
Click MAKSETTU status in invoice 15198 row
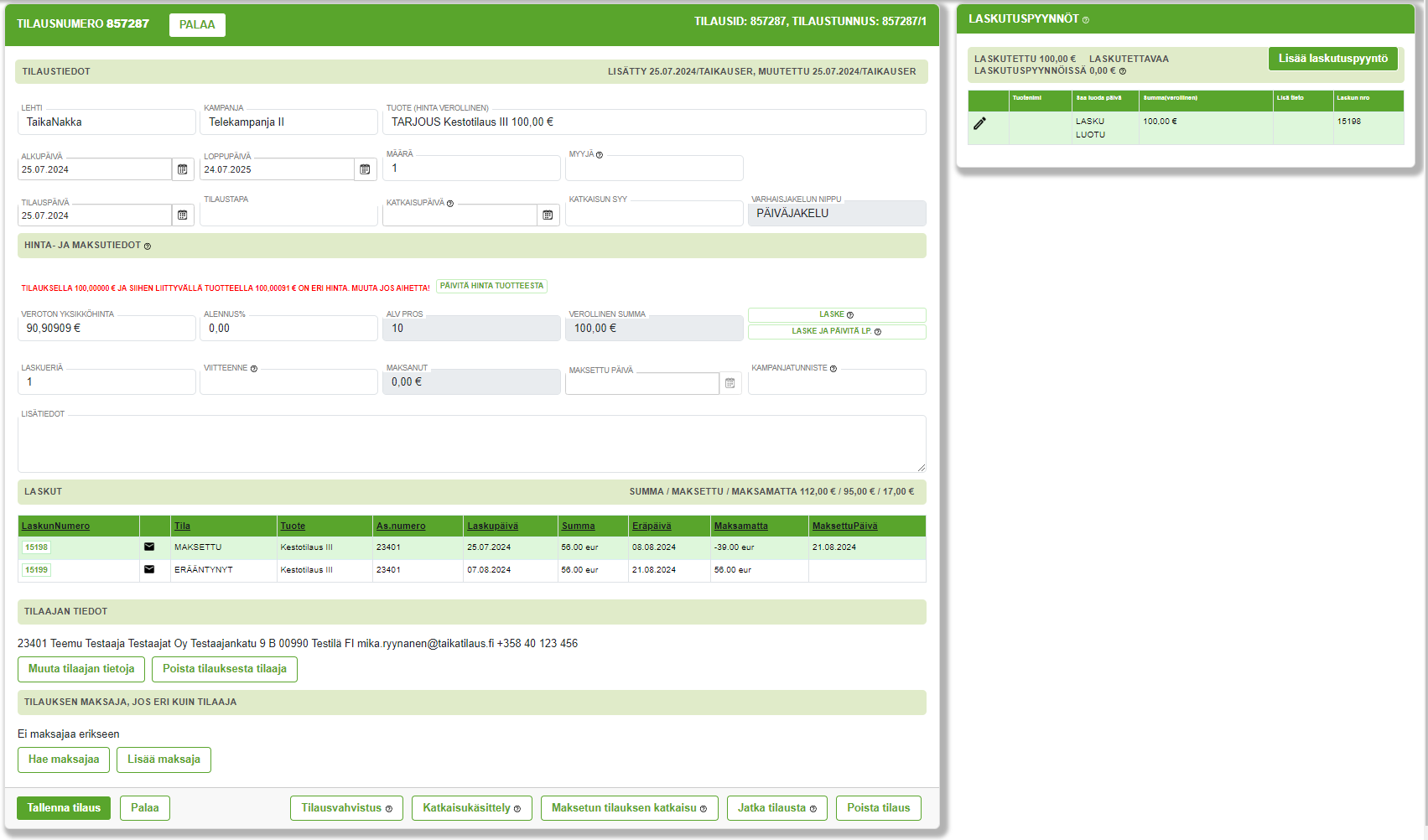coord(198,547)
